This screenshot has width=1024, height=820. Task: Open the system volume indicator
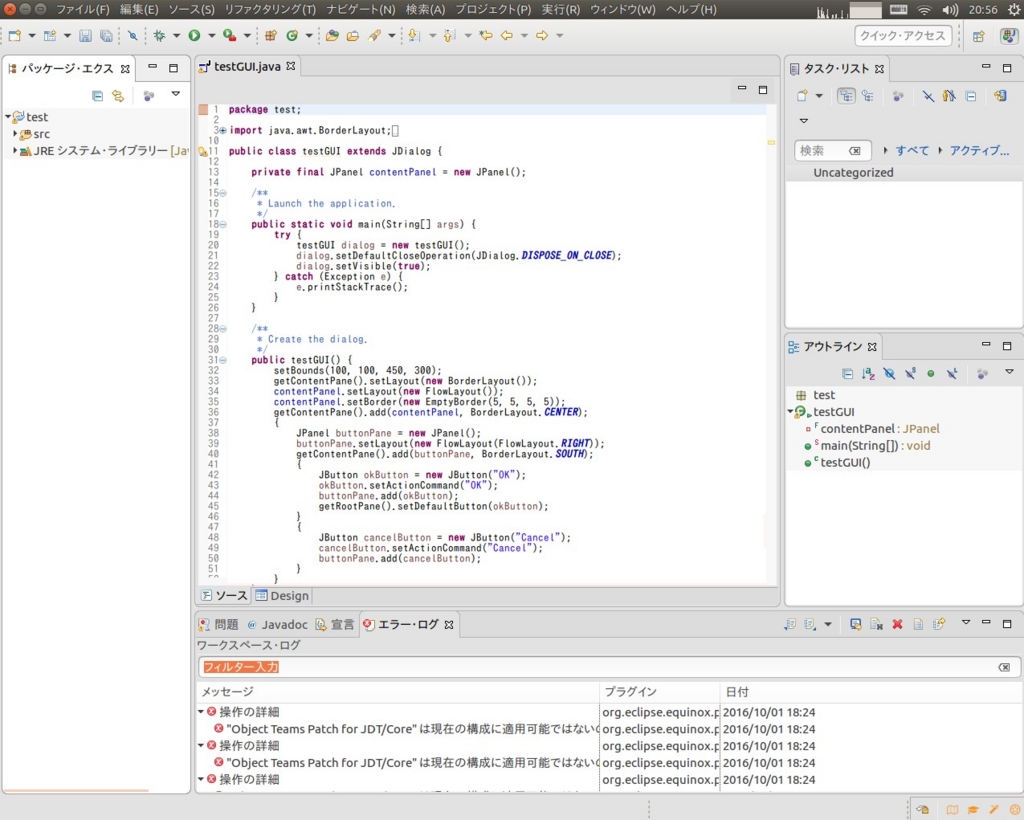pyautogui.click(x=950, y=9)
